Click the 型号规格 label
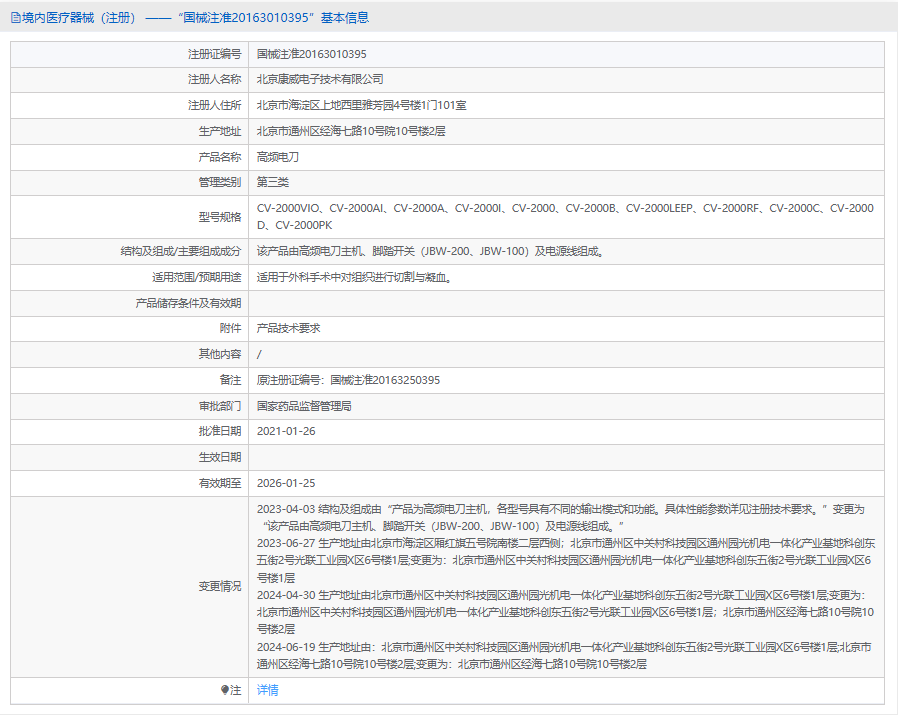Viewport: 898px width, 715px height. 220,217
